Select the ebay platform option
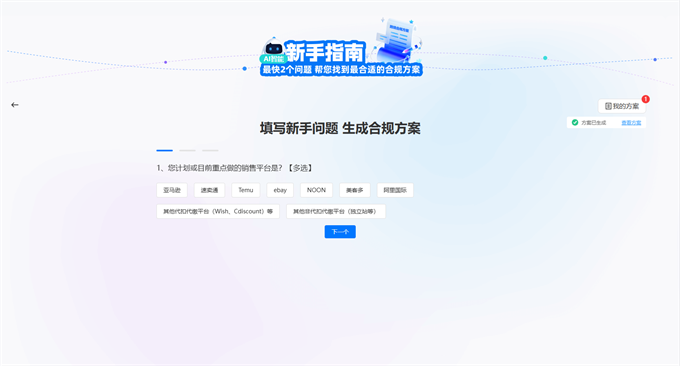 pyautogui.click(x=280, y=190)
